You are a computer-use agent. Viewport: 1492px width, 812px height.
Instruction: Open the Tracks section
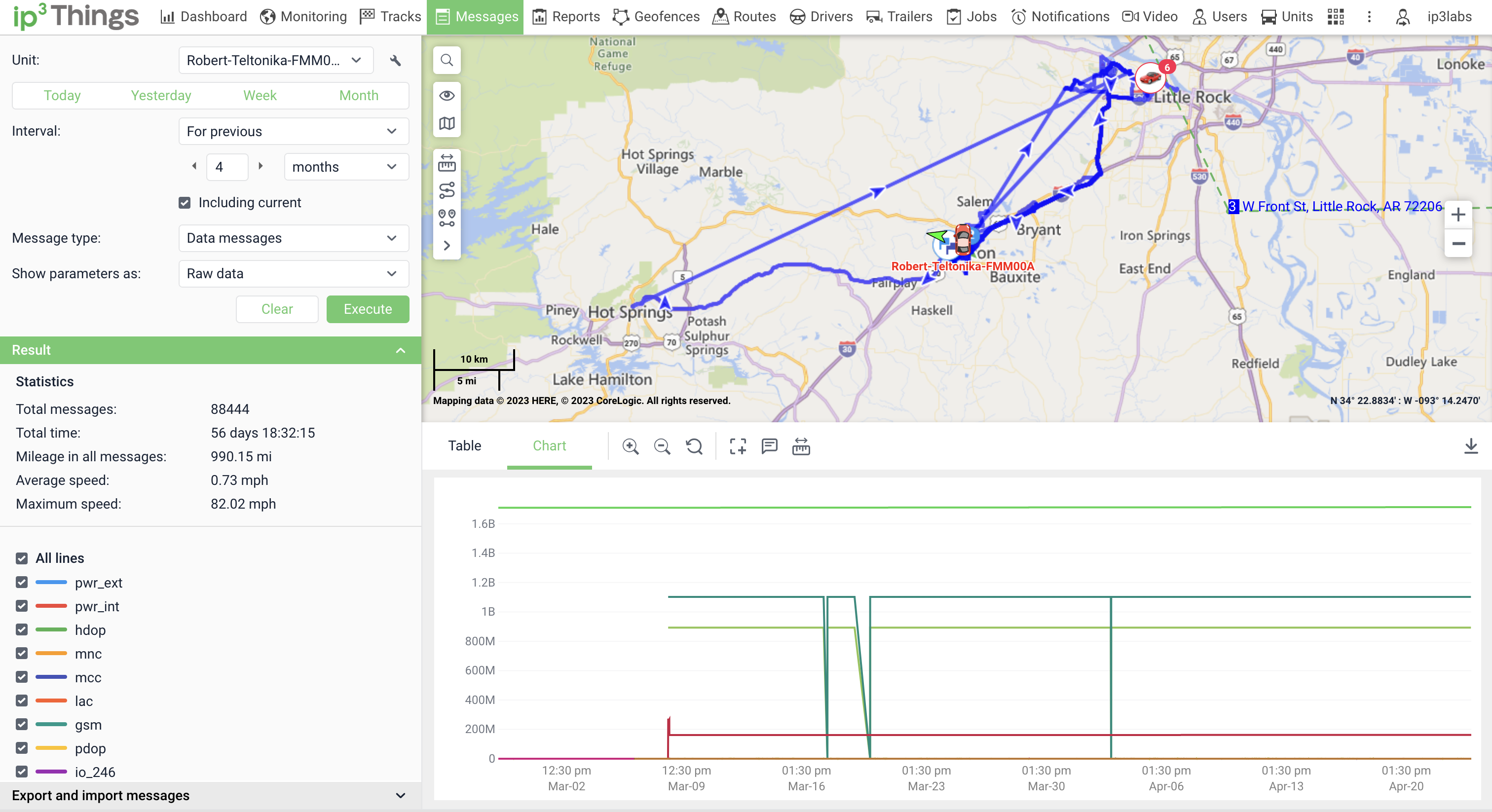click(x=390, y=17)
